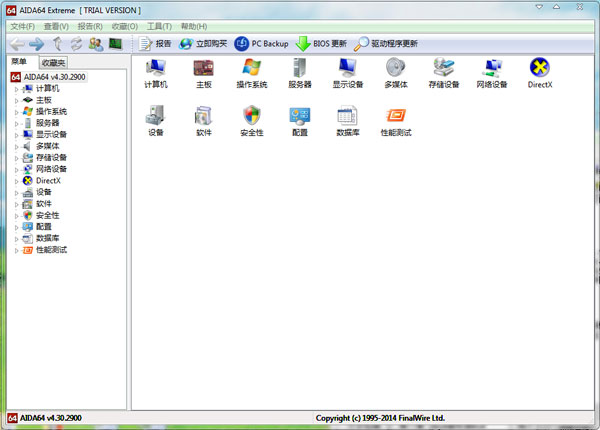Click the users toolbar icon
Image resolution: width=600 pixels, height=430 pixels.
tap(96, 44)
